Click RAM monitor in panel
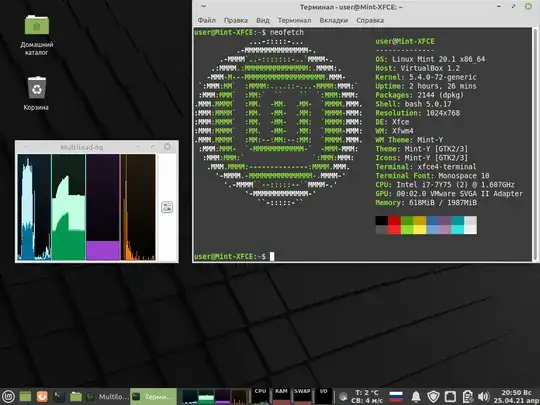Screen dimensions: 540x405 point(281,396)
